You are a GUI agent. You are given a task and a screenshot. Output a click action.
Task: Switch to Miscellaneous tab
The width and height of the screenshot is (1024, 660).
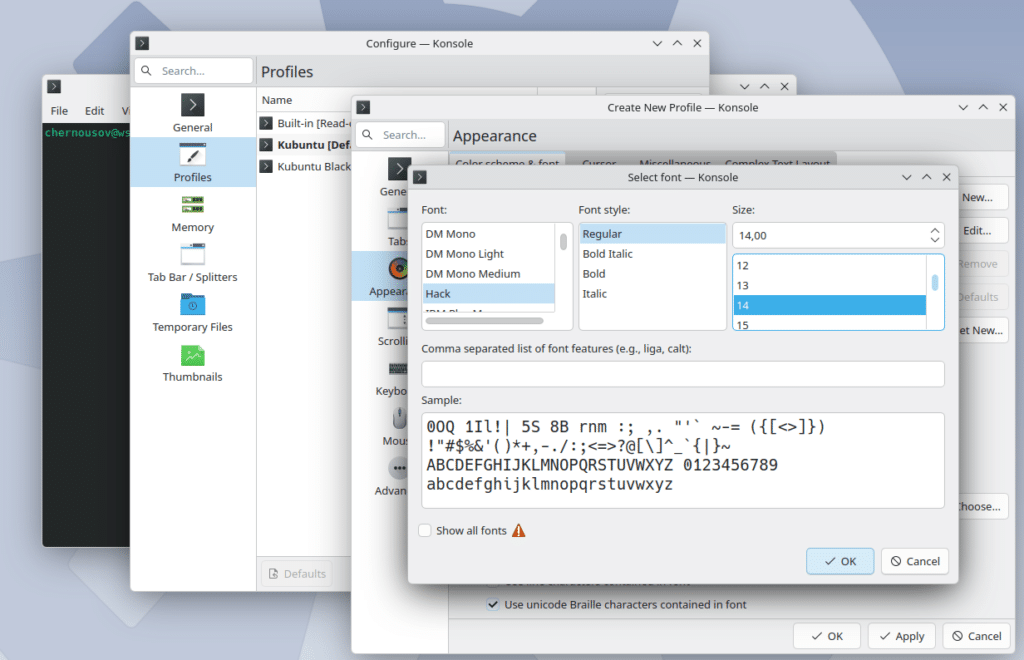pos(675,162)
